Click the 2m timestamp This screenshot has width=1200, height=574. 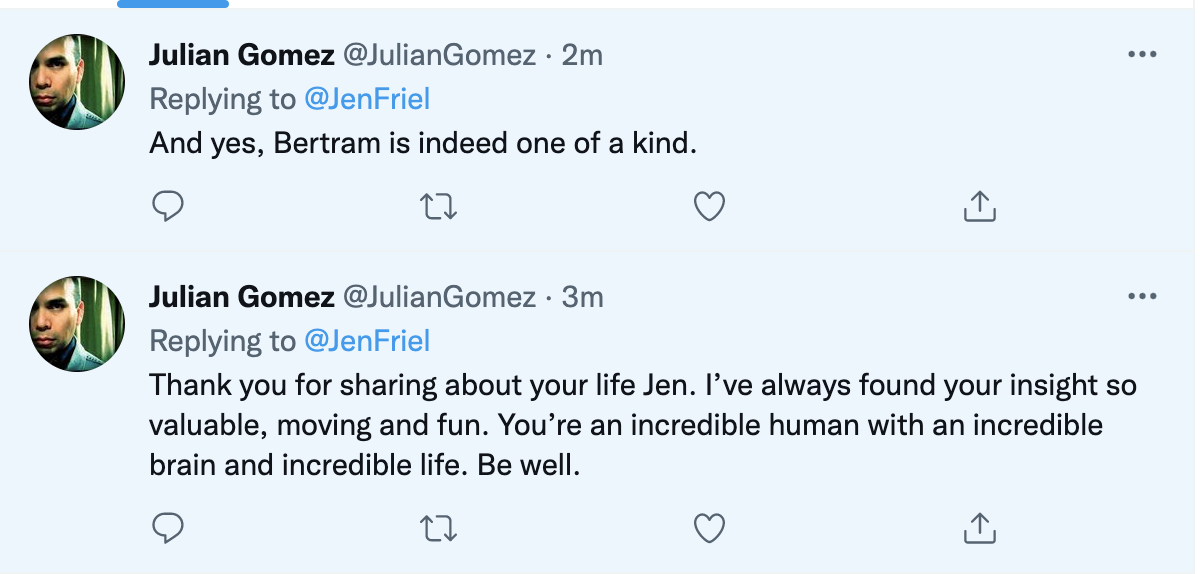click(x=583, y=55)
